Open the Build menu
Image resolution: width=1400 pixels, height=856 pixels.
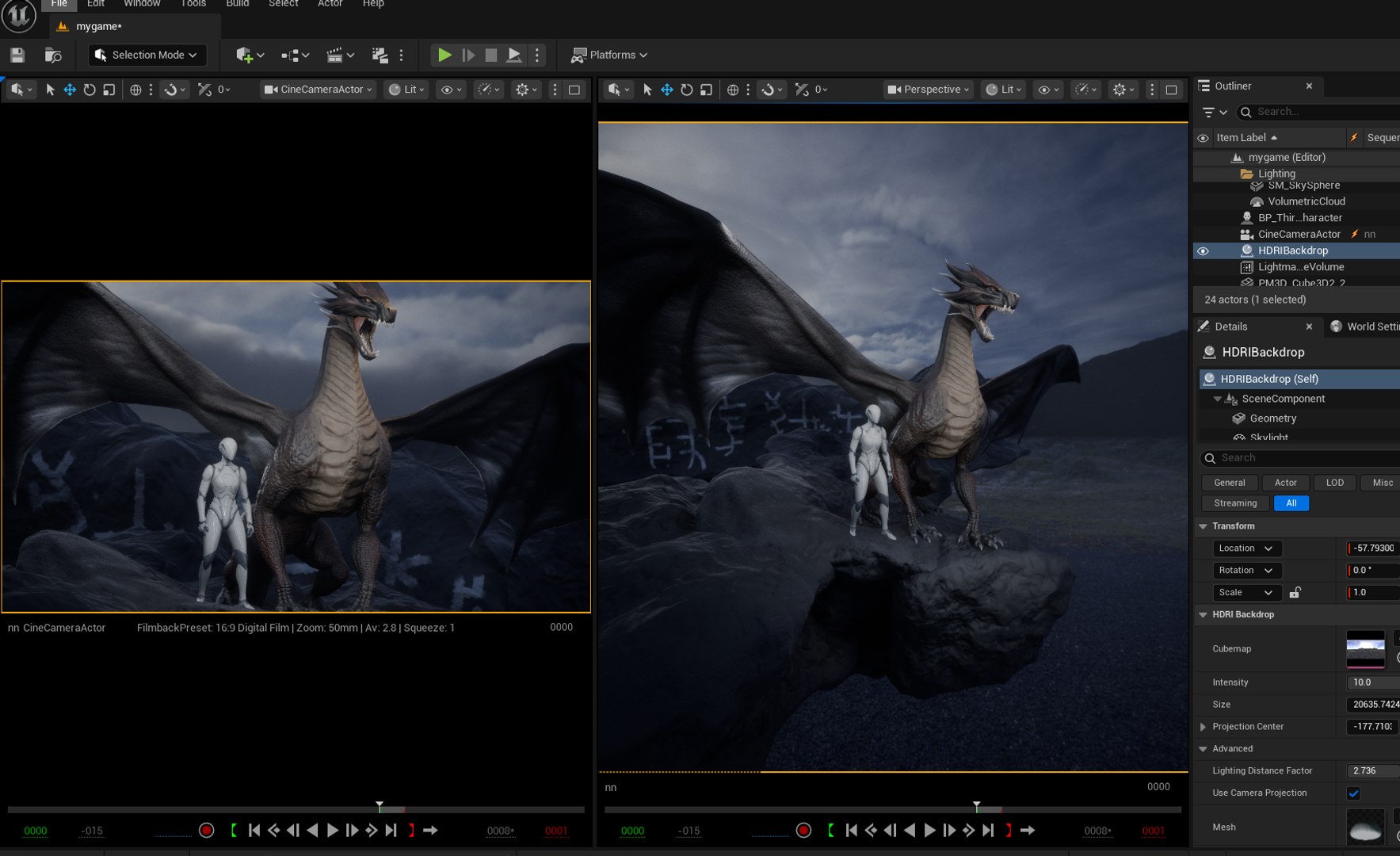(237, 4)
